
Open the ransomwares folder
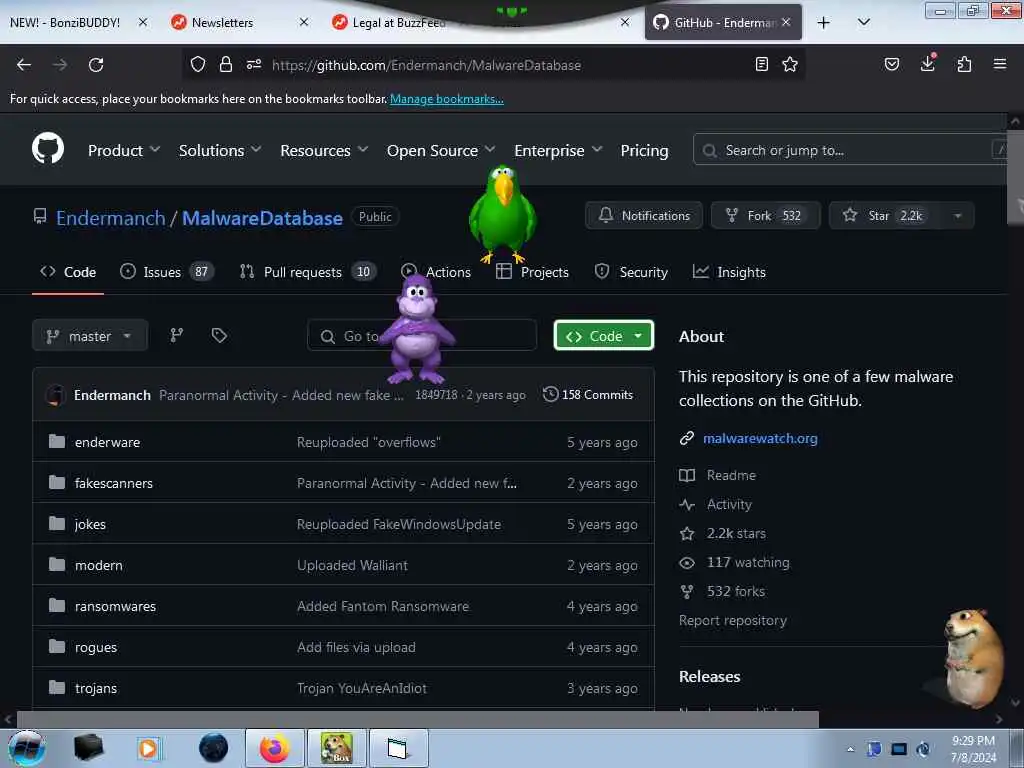115,606
